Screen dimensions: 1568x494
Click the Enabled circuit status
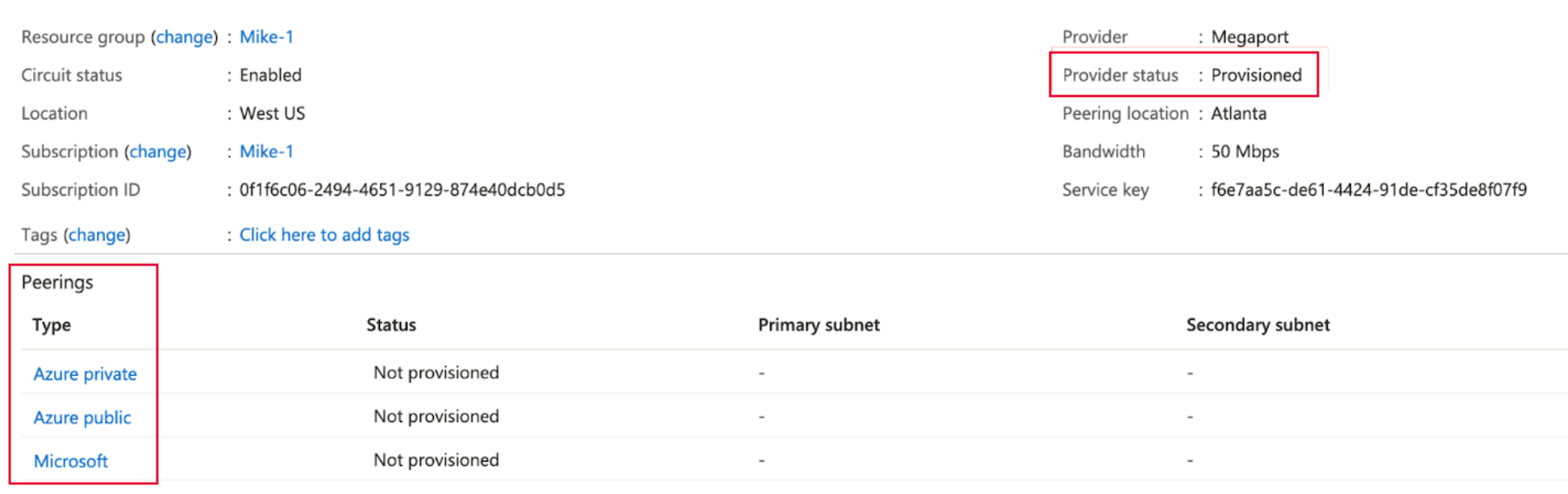[270, 75]
